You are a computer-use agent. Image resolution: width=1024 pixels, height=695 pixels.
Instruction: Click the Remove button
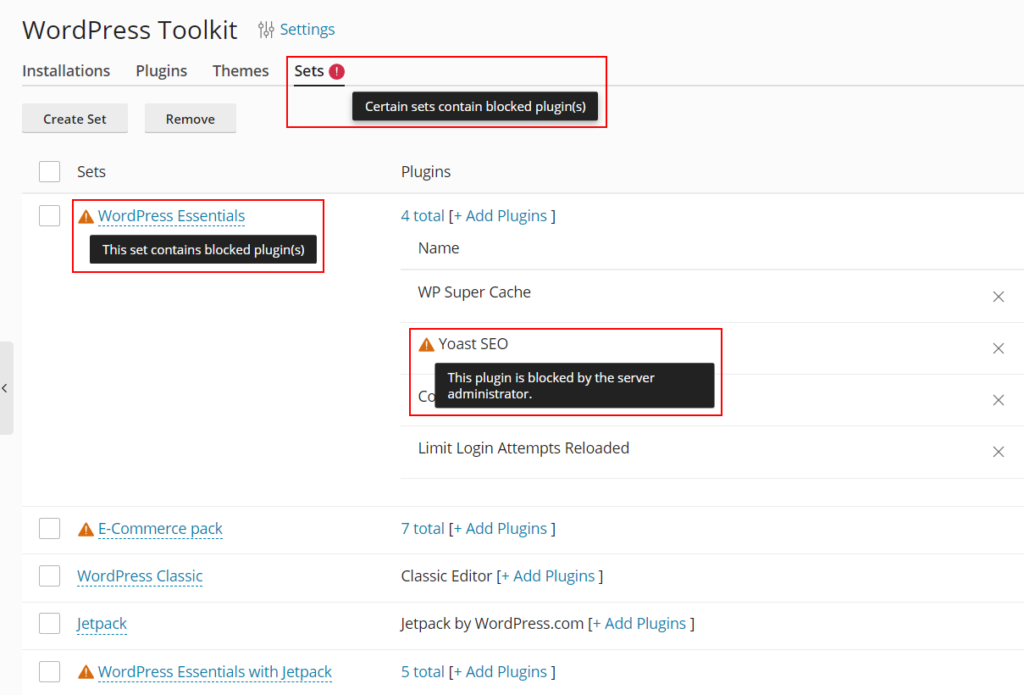point(190,119)
